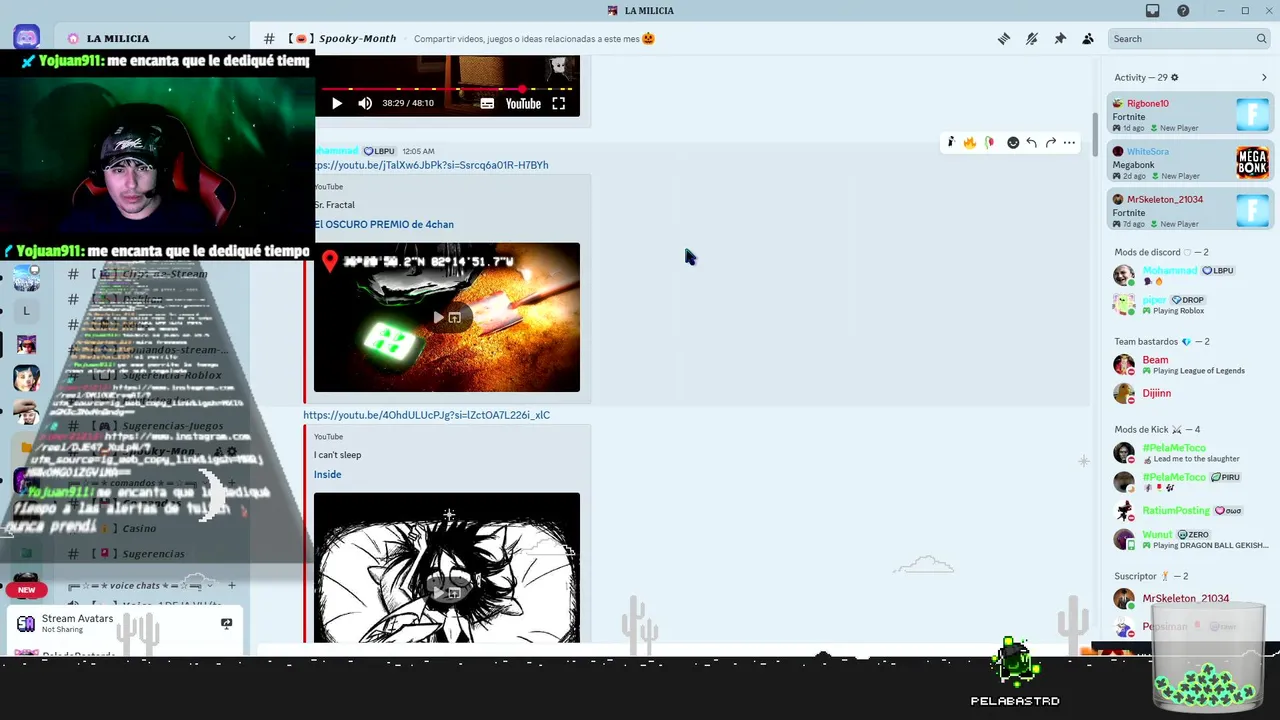Add the first quick reaction emoji
Image resolution: width=1280 pixels, height=720 pixels.
click(951, 143)
